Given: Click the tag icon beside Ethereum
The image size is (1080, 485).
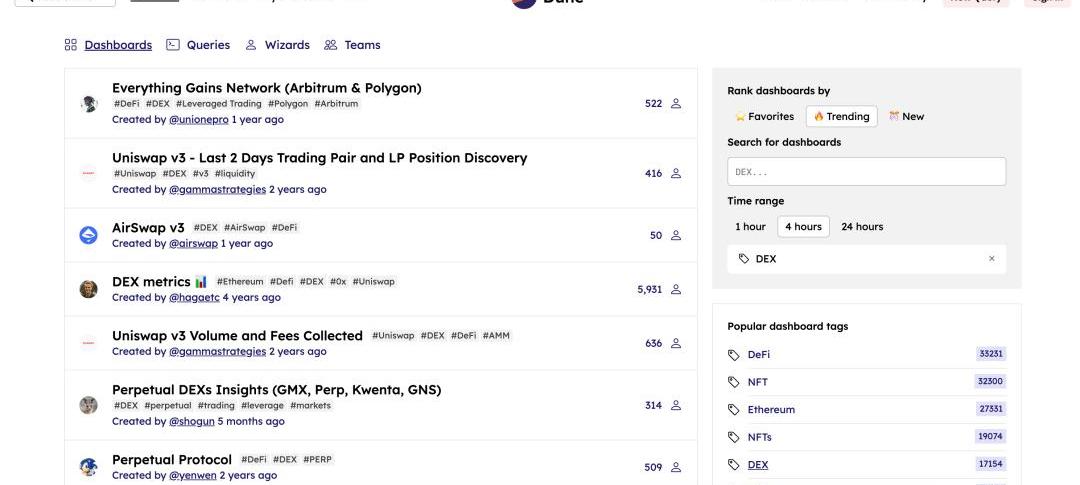Looking at the screenshot, I should point(734,409).
